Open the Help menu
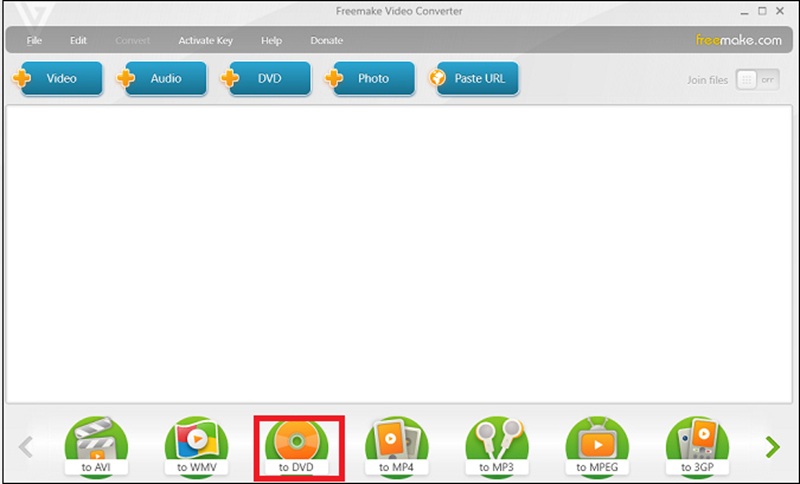 pos(271,40)
